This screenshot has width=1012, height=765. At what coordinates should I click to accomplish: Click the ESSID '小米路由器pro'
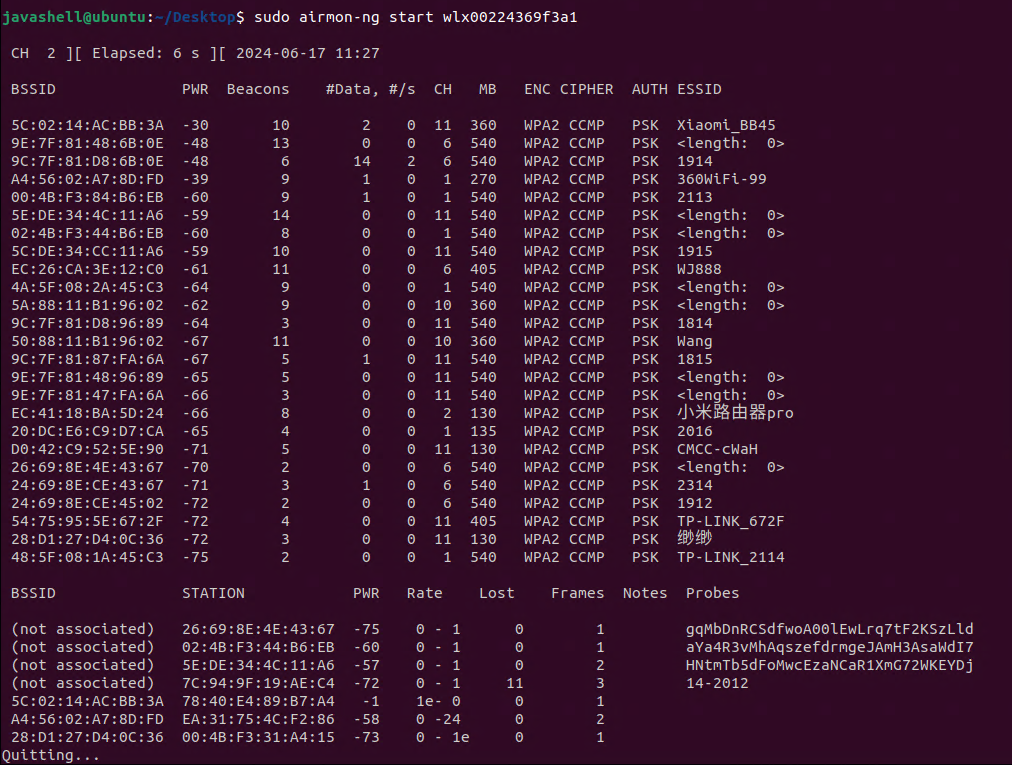735,413
